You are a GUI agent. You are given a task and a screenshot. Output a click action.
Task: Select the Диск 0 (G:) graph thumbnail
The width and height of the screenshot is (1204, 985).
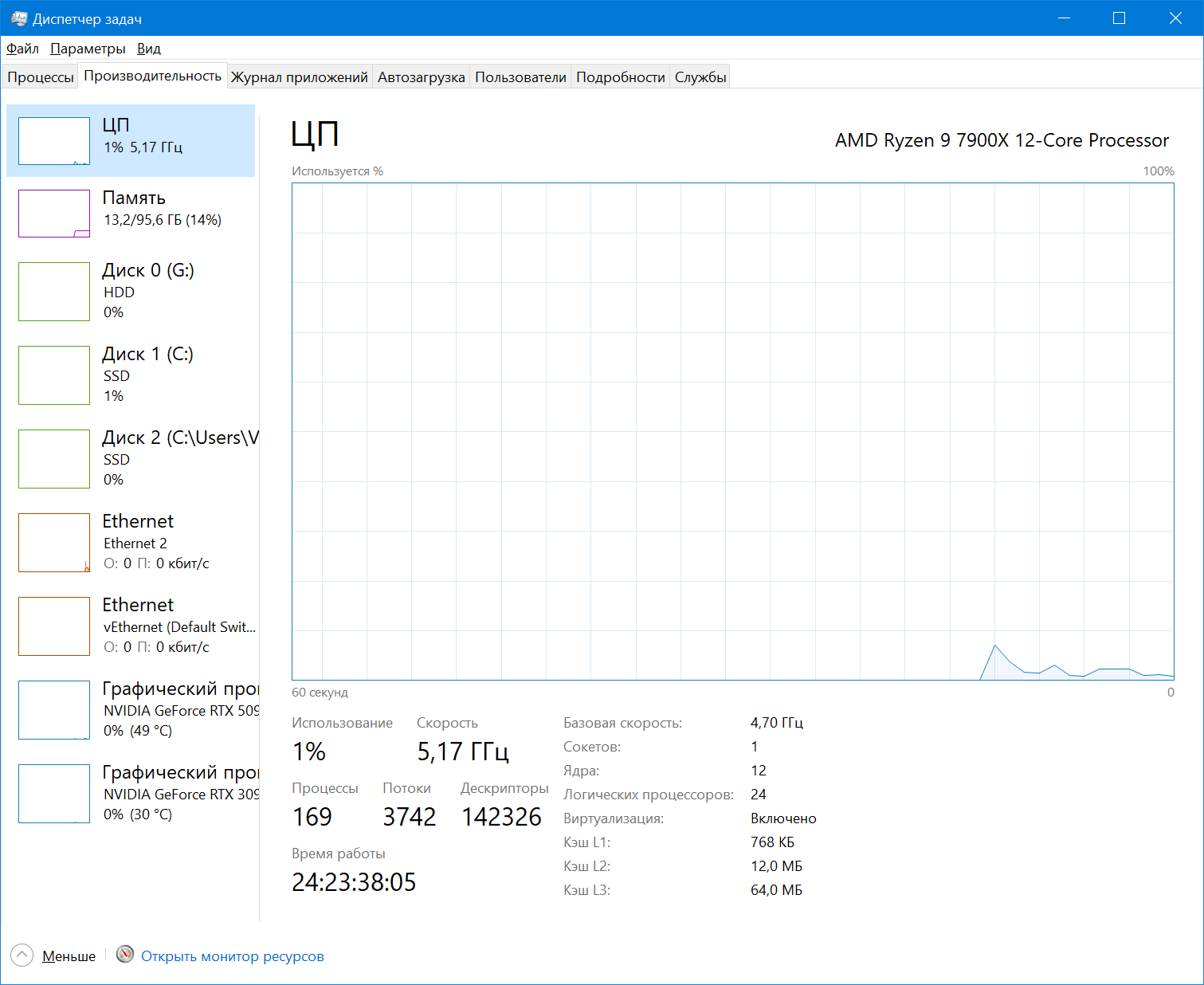54,292
